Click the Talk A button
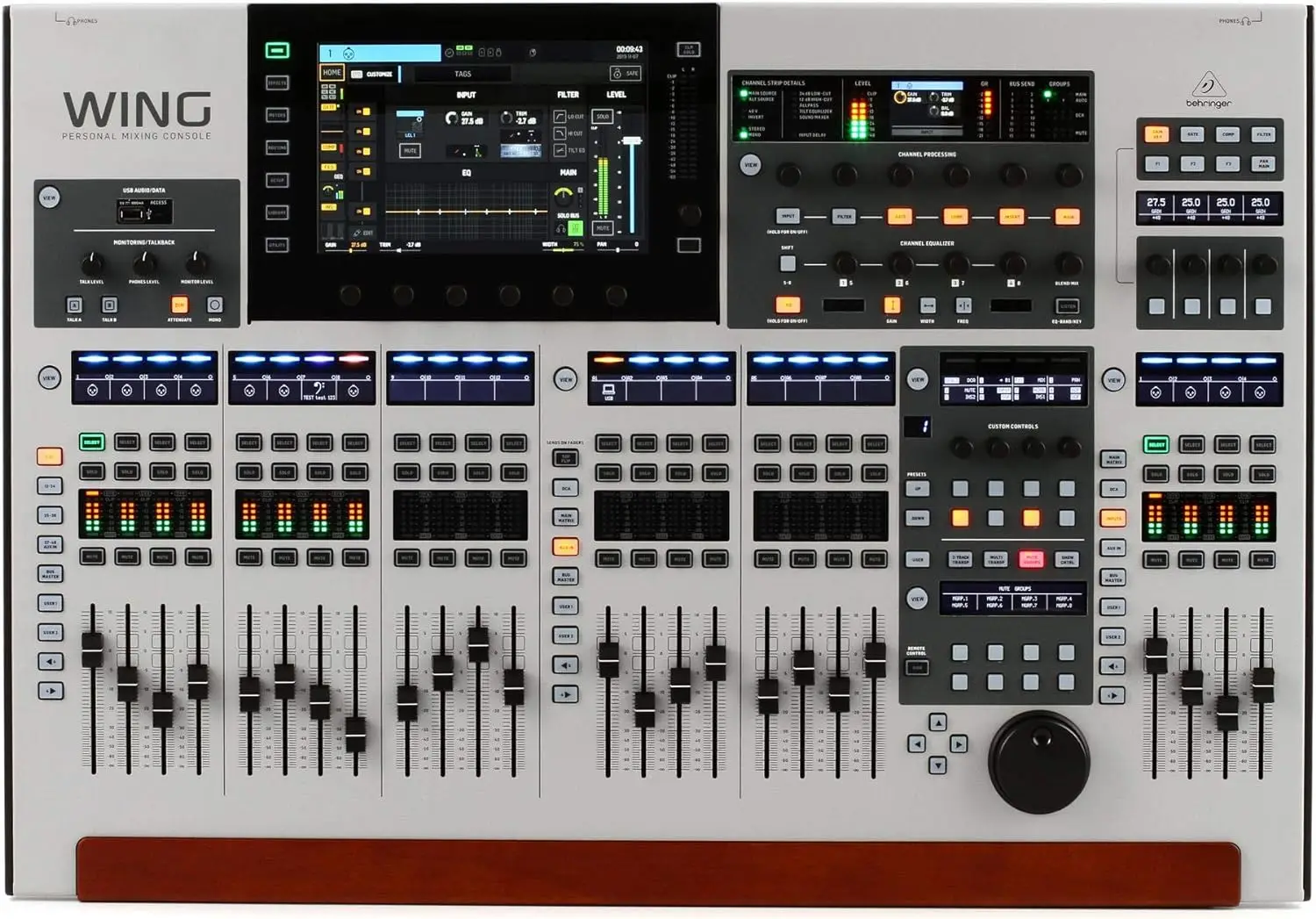This screenshot has width=1316, height=919. point(75,305)
